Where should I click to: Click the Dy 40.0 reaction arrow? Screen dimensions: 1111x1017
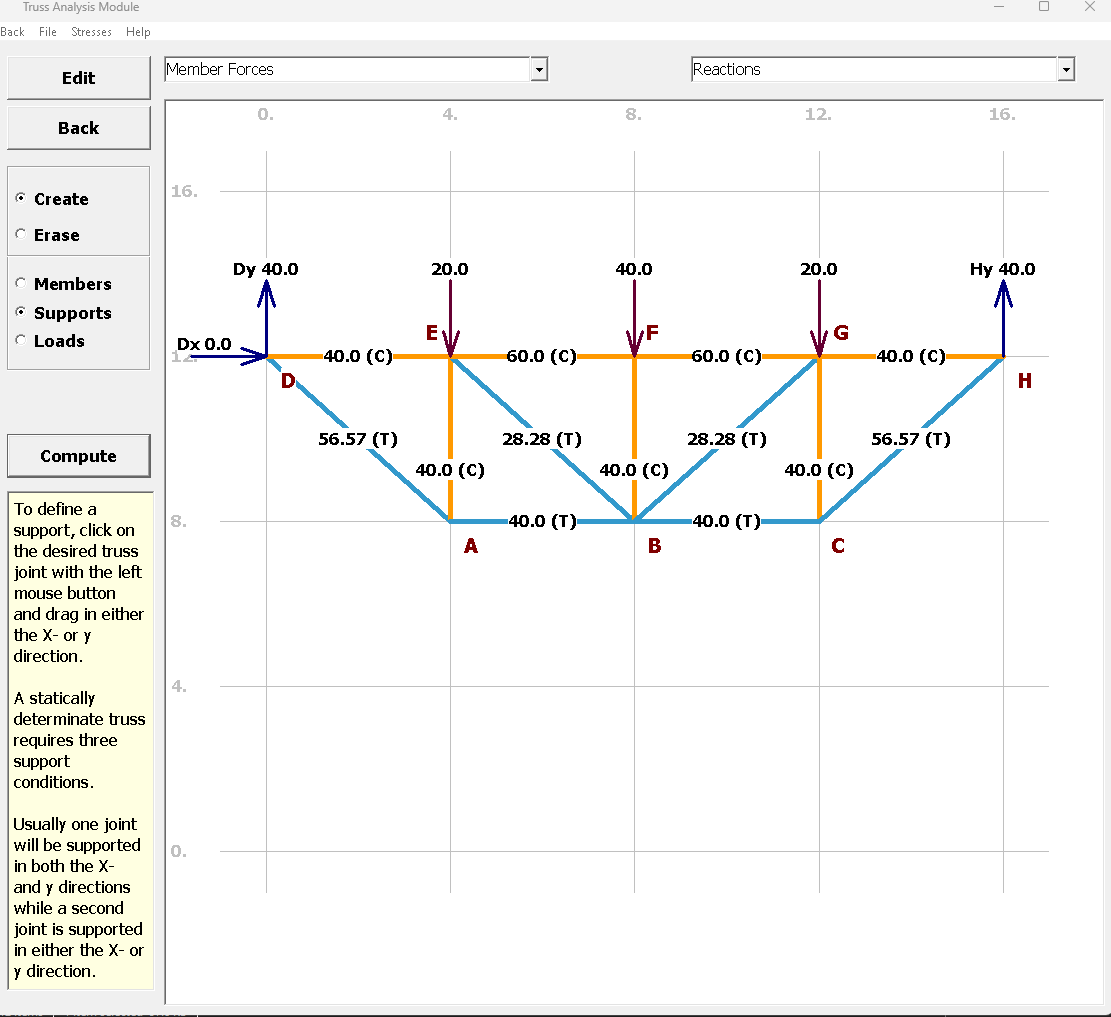click(266, 318)
